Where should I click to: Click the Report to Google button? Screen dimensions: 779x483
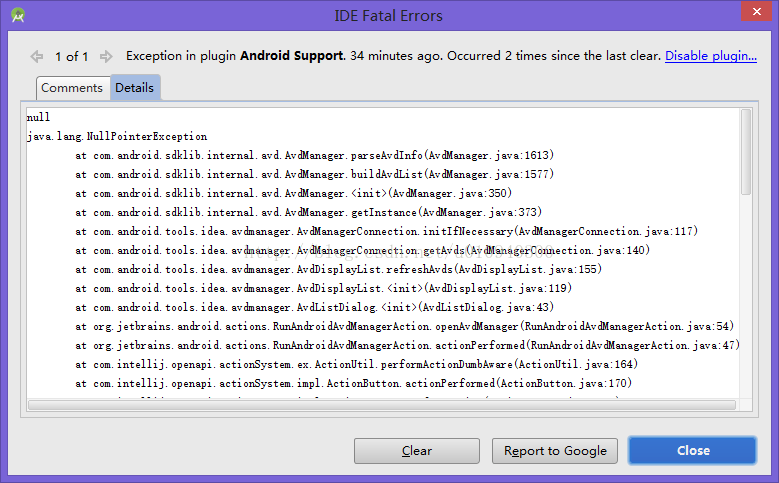555,451
